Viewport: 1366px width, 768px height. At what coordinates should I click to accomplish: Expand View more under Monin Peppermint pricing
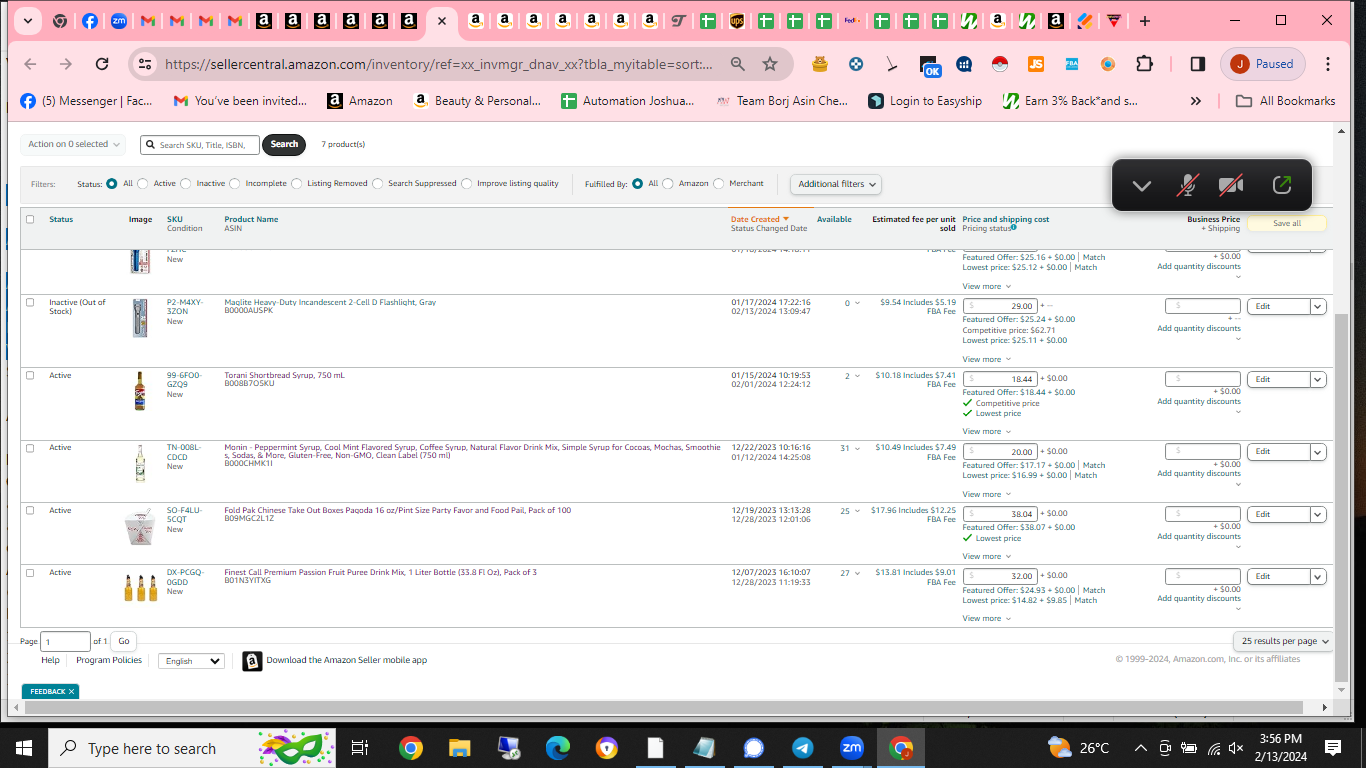(986, 494)
